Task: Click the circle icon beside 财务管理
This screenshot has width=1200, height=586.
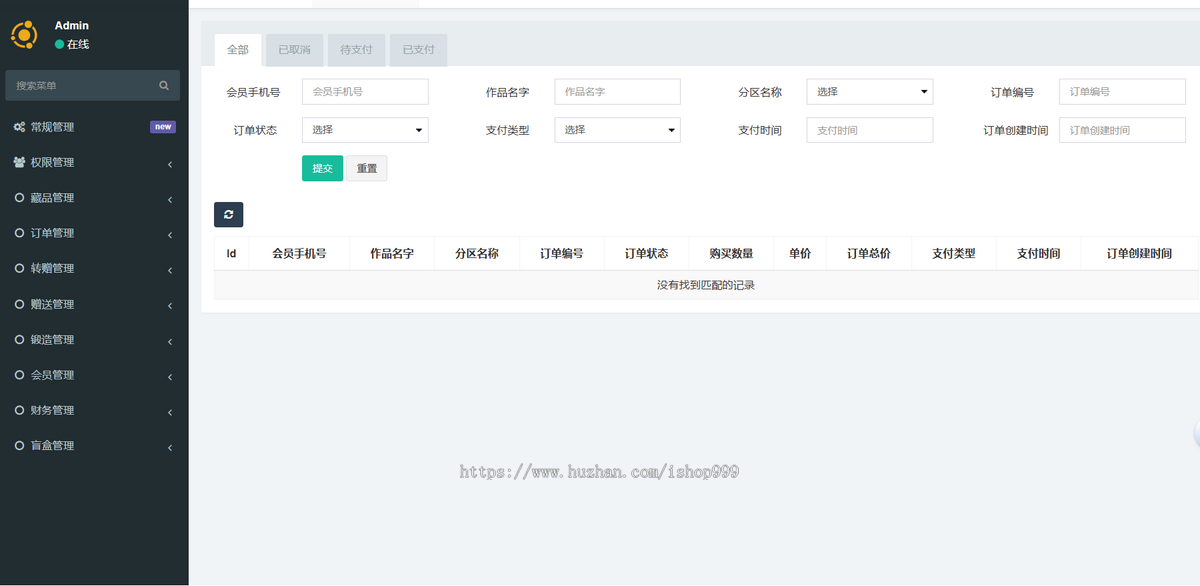Action: (19, 410)
